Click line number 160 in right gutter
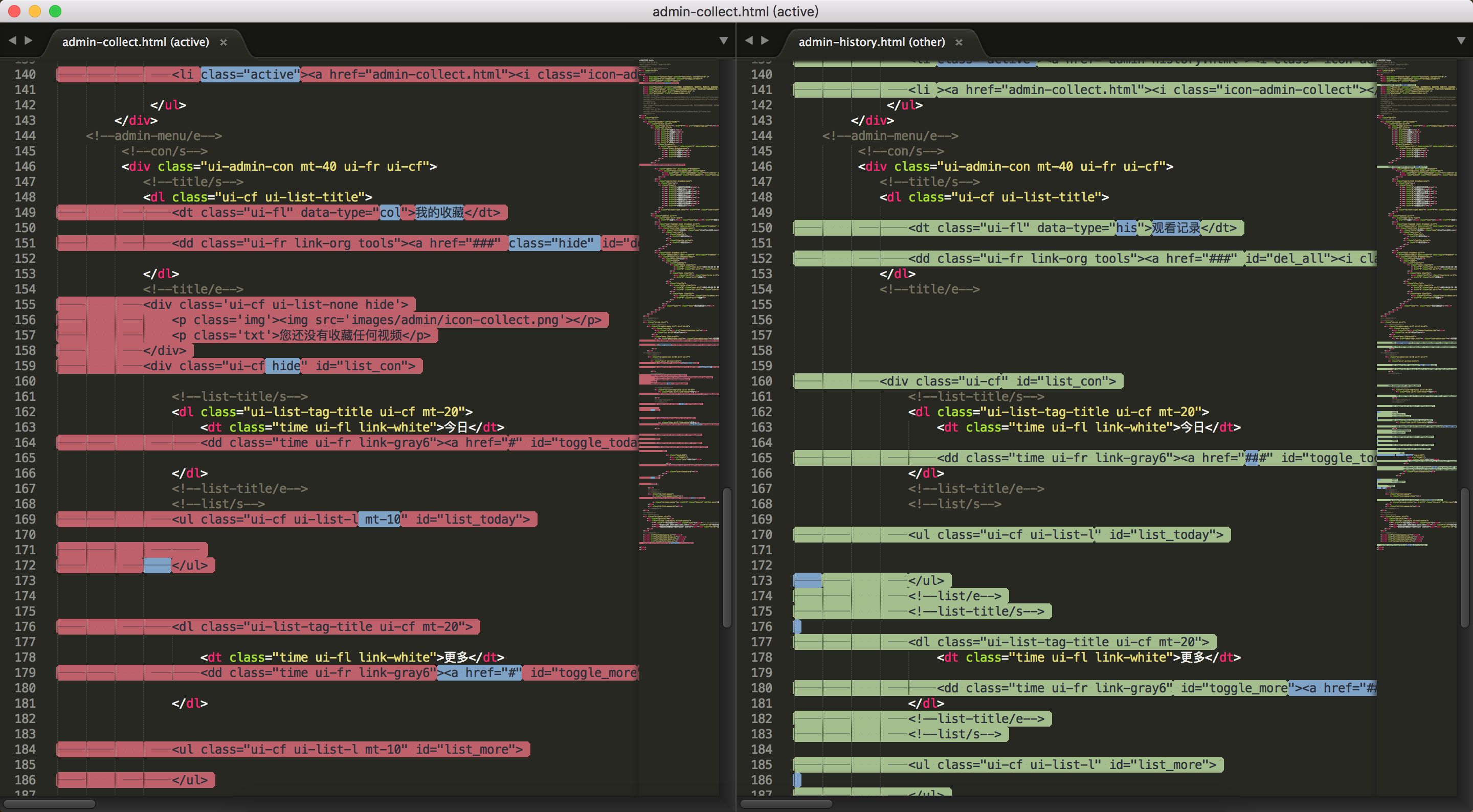 click(x=762, y=381)
